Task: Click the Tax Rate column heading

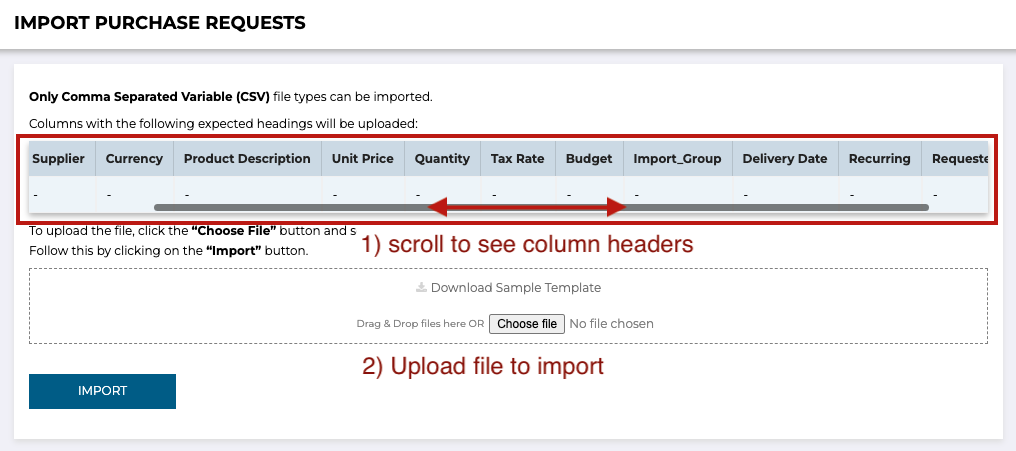Action: [518, 159]
